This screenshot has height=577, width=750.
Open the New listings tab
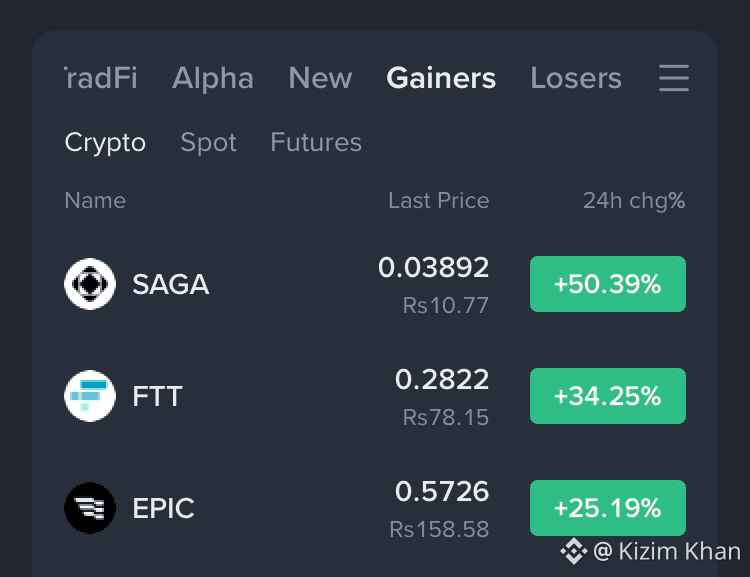(x=320, y=78)
